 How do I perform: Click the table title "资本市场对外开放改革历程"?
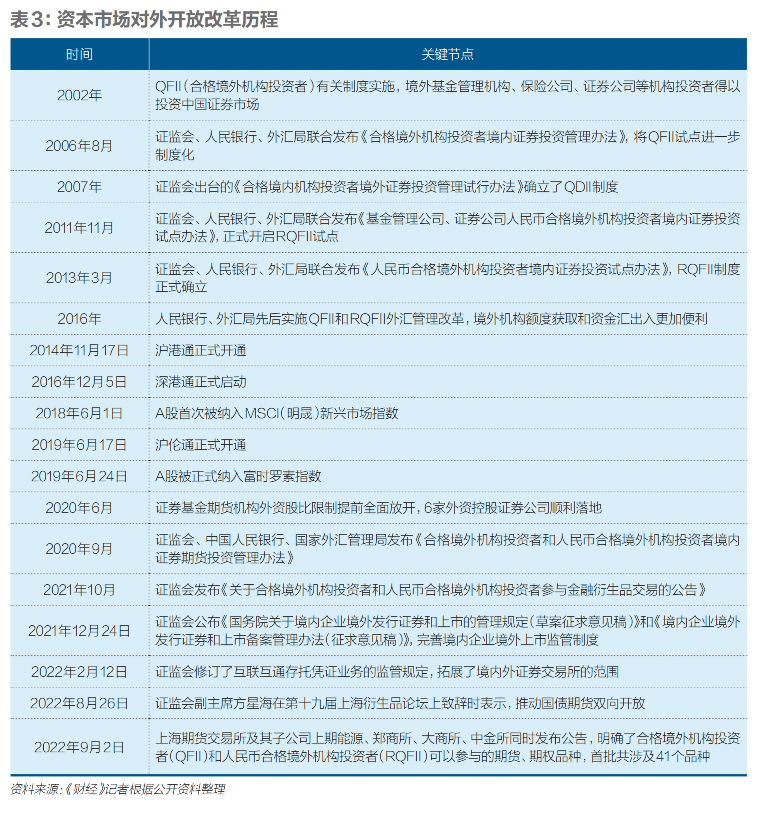pyautogui.click(x=145, y=20)
